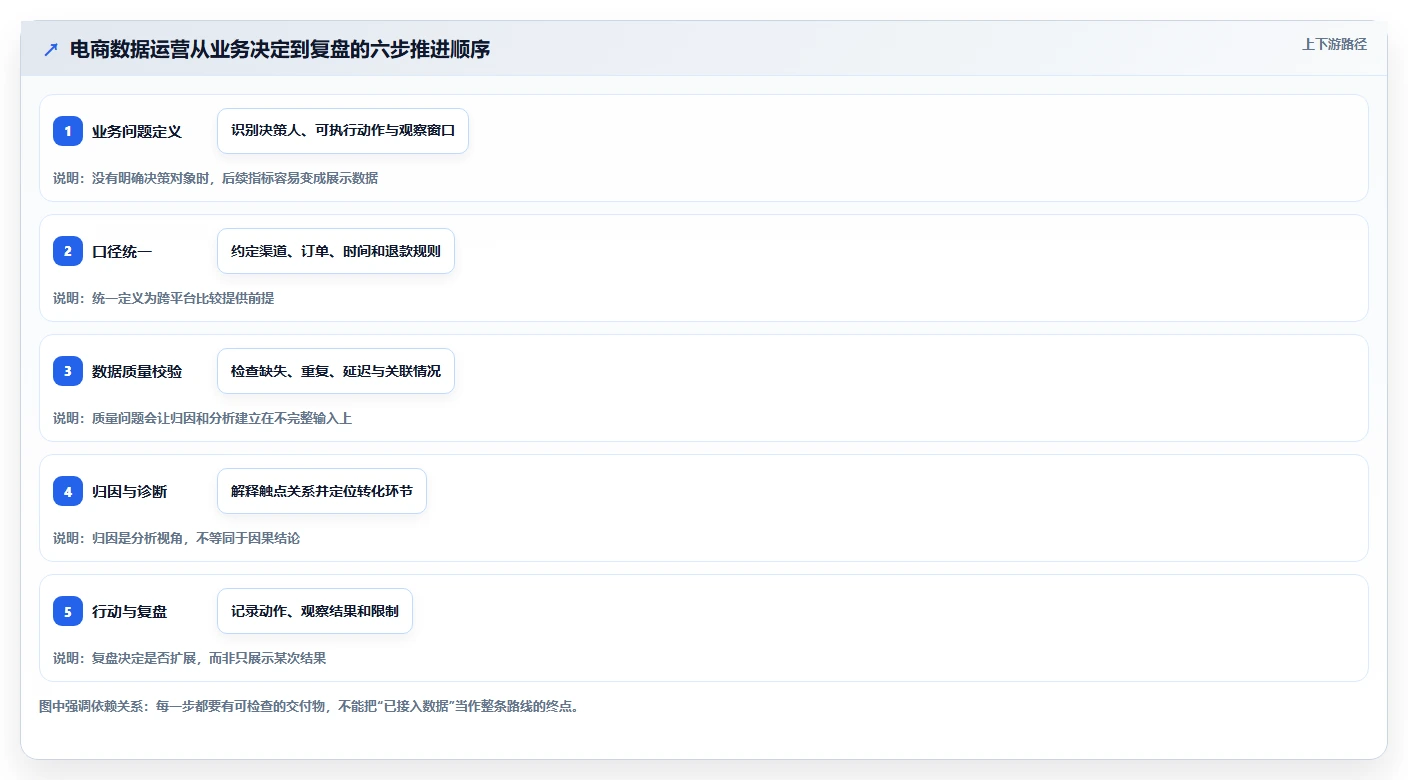Click the 口径统一 step title
Image resolution: width=1408 pixels, height=780 pixels.
point(122,251)
